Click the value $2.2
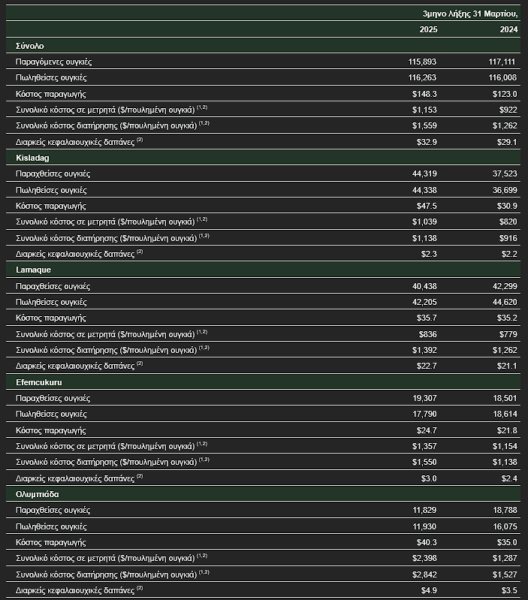The width and height of the screenshot is (528, 600). tap(509, 254)
